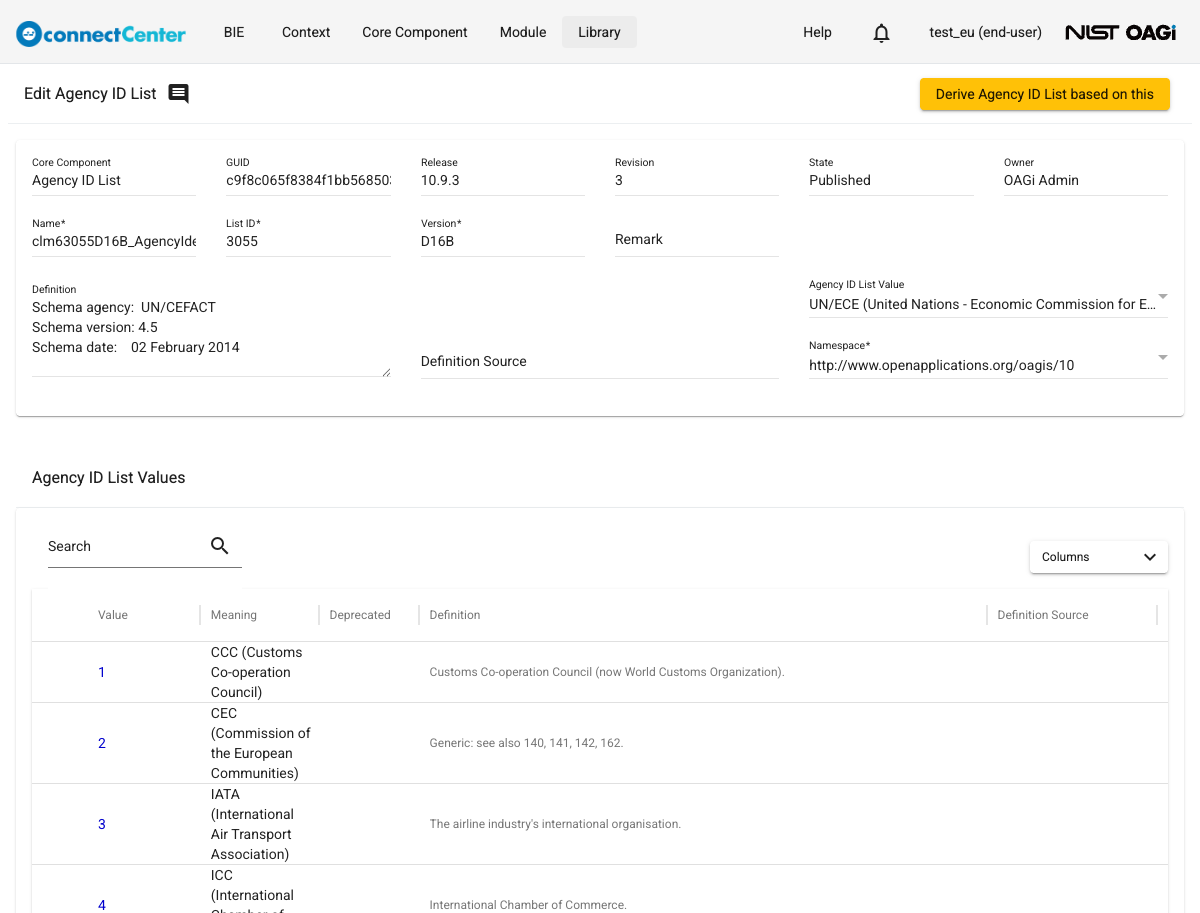Click the Deprecated column header
The image size is (1200, 913).
coord(360,615)
